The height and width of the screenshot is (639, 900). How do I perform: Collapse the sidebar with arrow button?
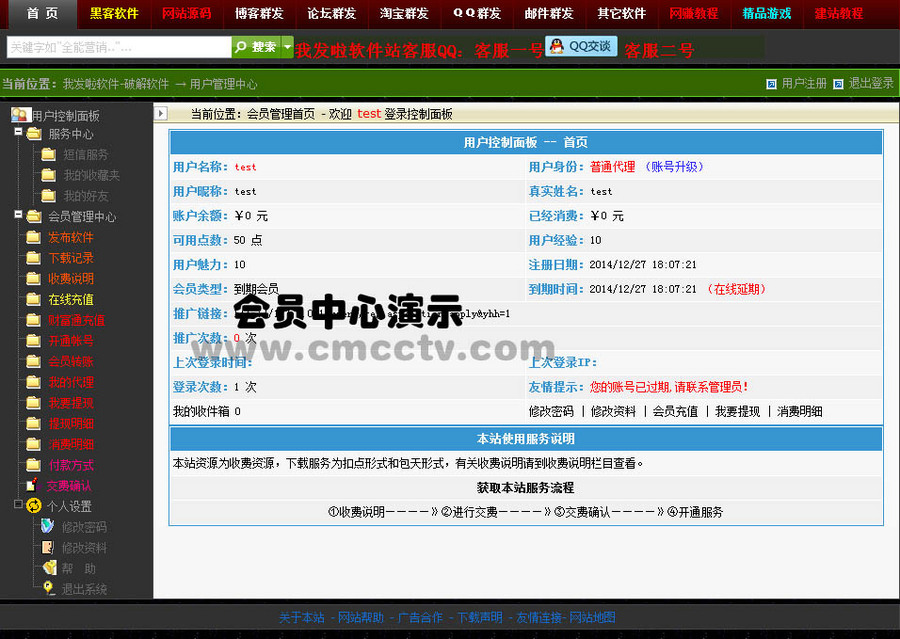tap(161, 114)
